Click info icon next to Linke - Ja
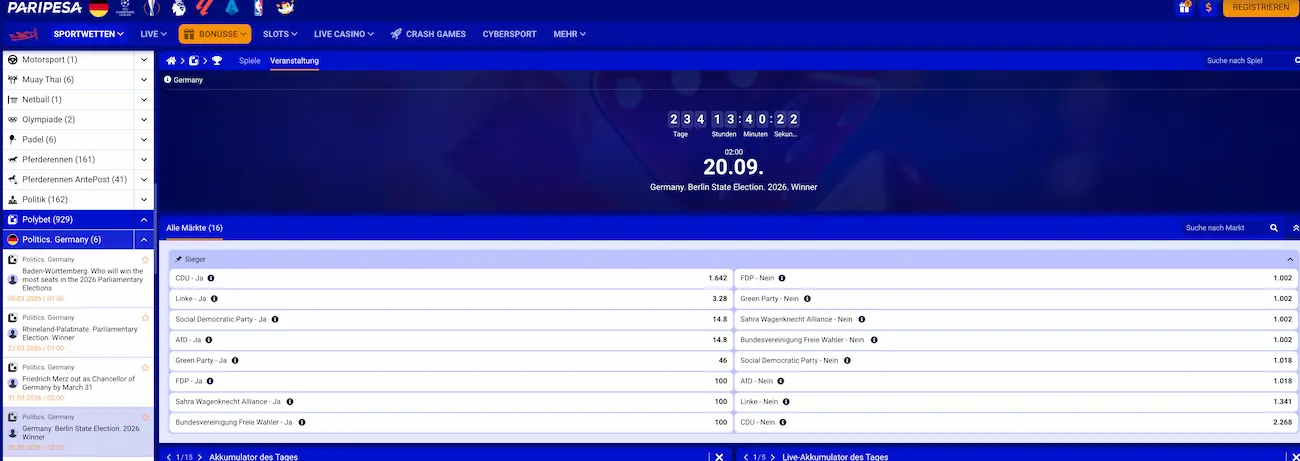 point(214,298)
